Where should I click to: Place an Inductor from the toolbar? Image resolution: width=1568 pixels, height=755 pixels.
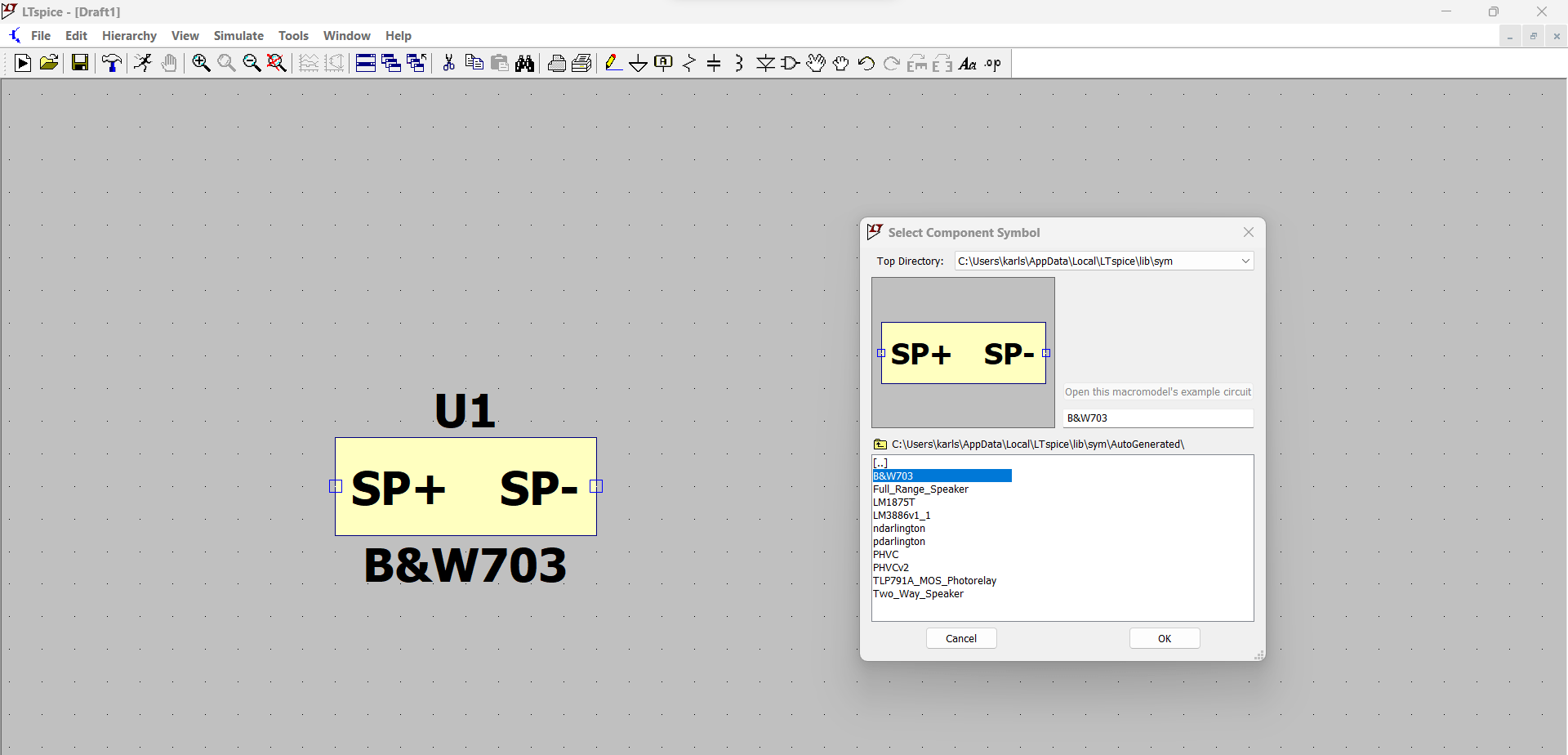pos(739,63)
